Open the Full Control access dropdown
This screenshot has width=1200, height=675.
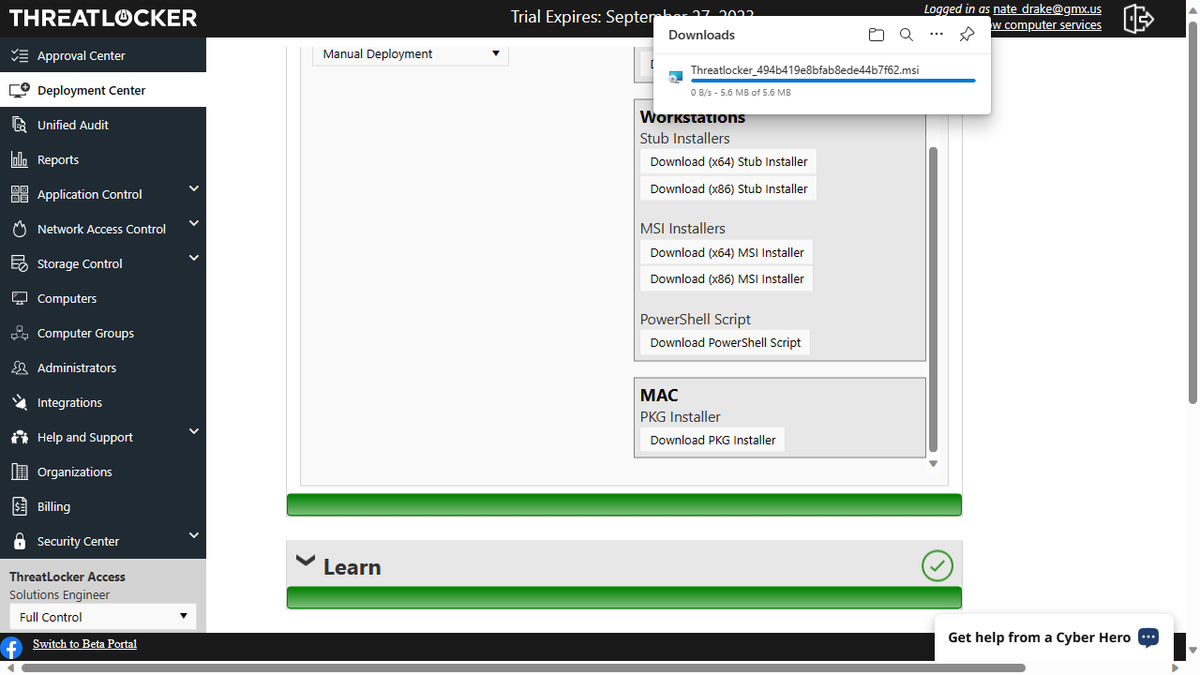pyautogui.click(x=103, y=617)
